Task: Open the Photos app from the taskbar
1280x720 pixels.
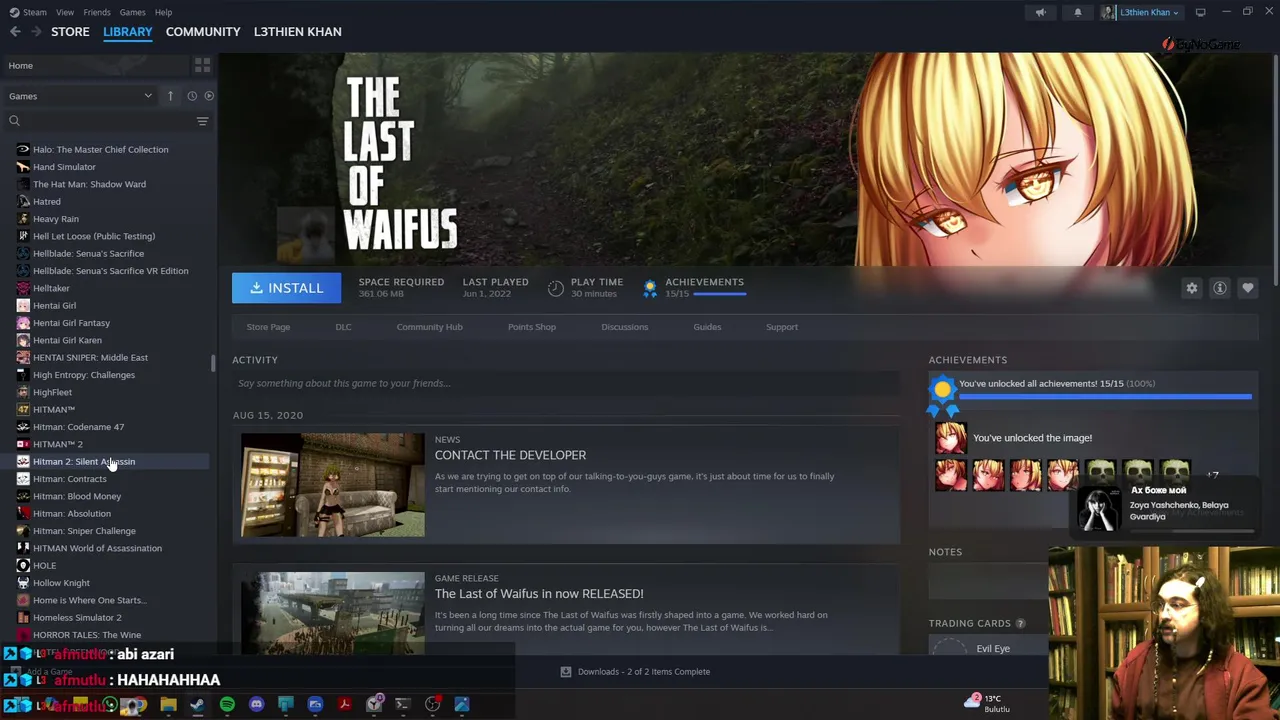Action: point(462,704)
